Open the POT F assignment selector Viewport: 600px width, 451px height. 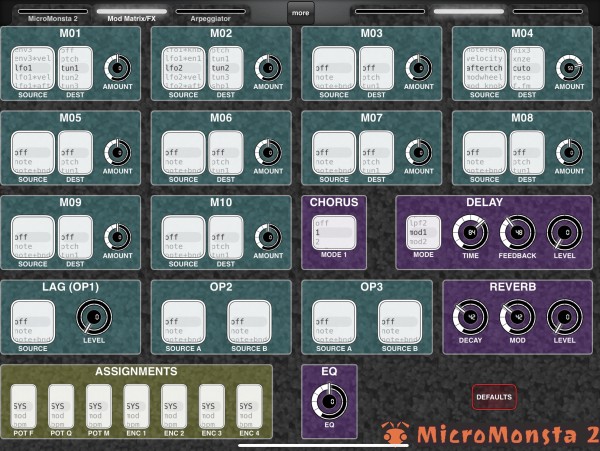coord(23,406)
